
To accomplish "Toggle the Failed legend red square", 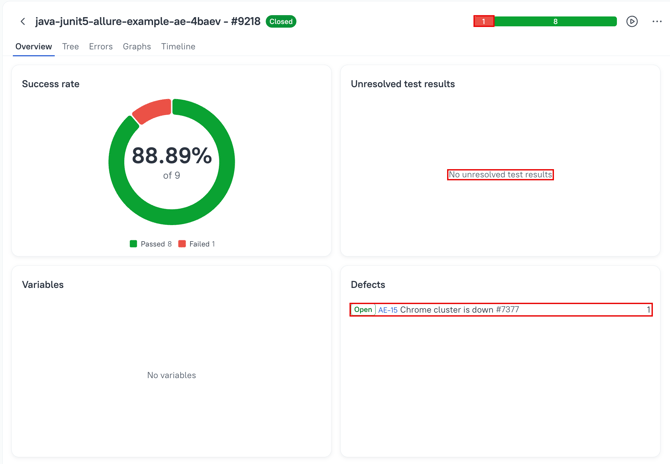I will coord(182,244).
